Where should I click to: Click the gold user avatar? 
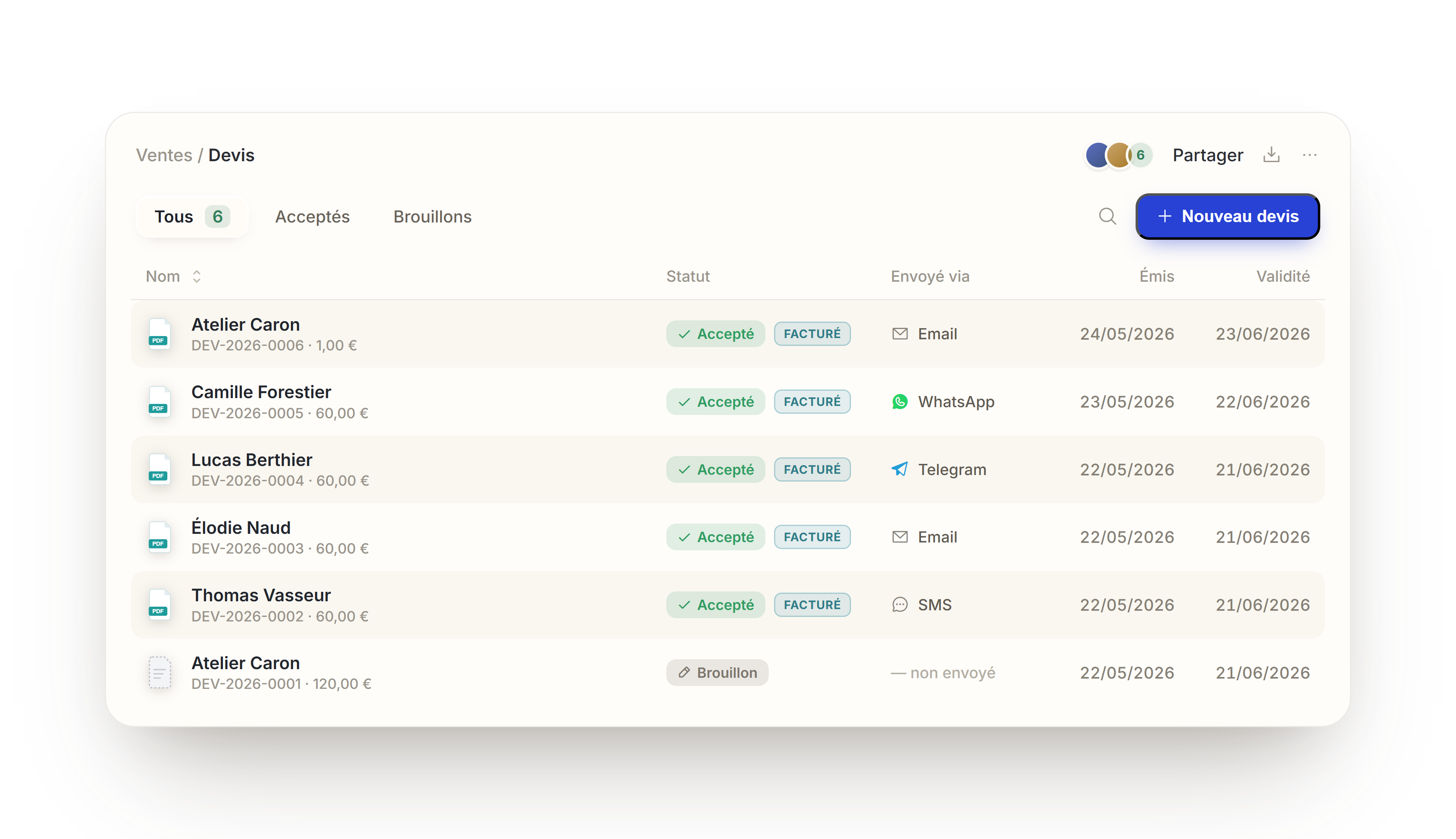pos(1119,154)
